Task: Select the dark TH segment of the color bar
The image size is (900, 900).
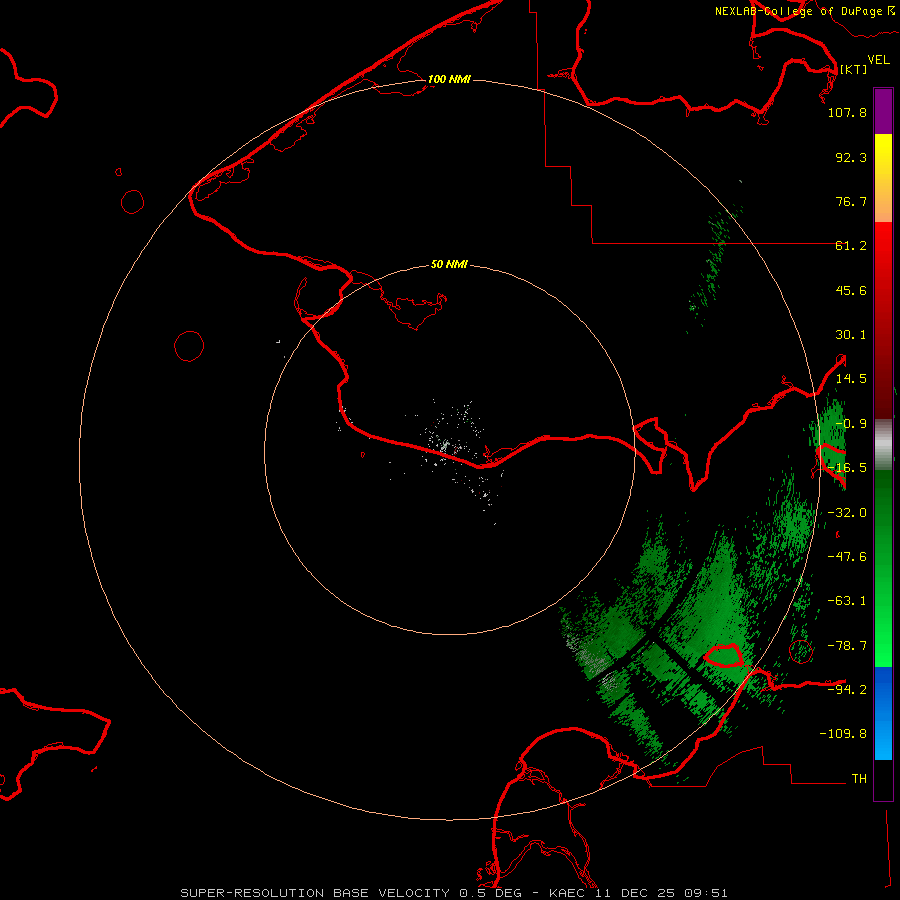Action: (883, 780)
